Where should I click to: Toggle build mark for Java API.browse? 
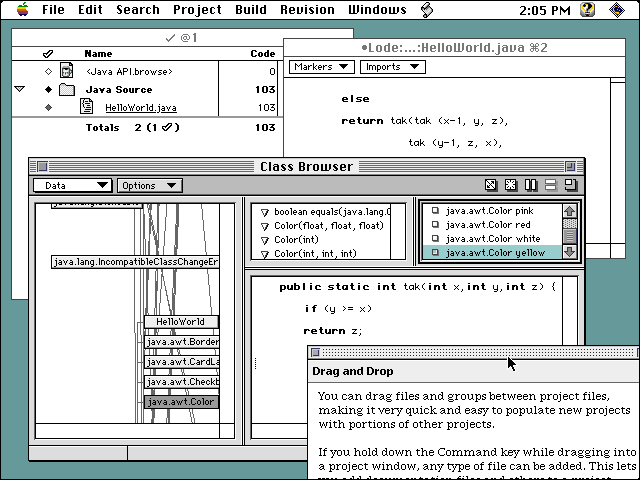point(48,71)
